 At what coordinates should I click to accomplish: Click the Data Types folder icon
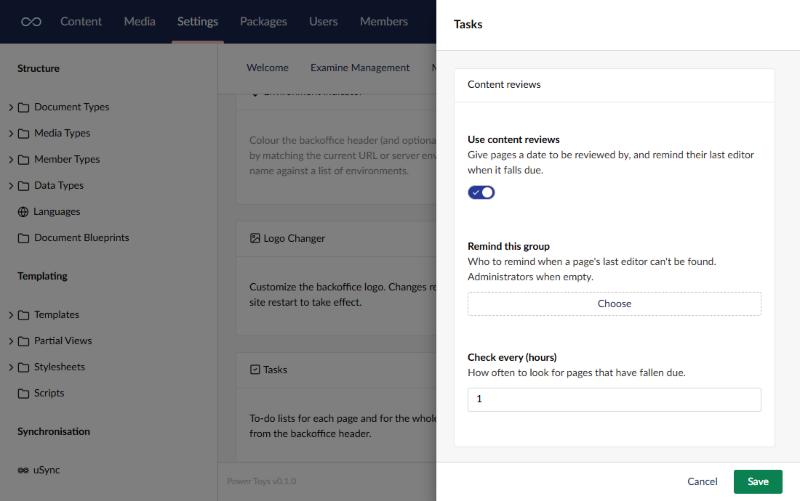(x=23, y=186)
